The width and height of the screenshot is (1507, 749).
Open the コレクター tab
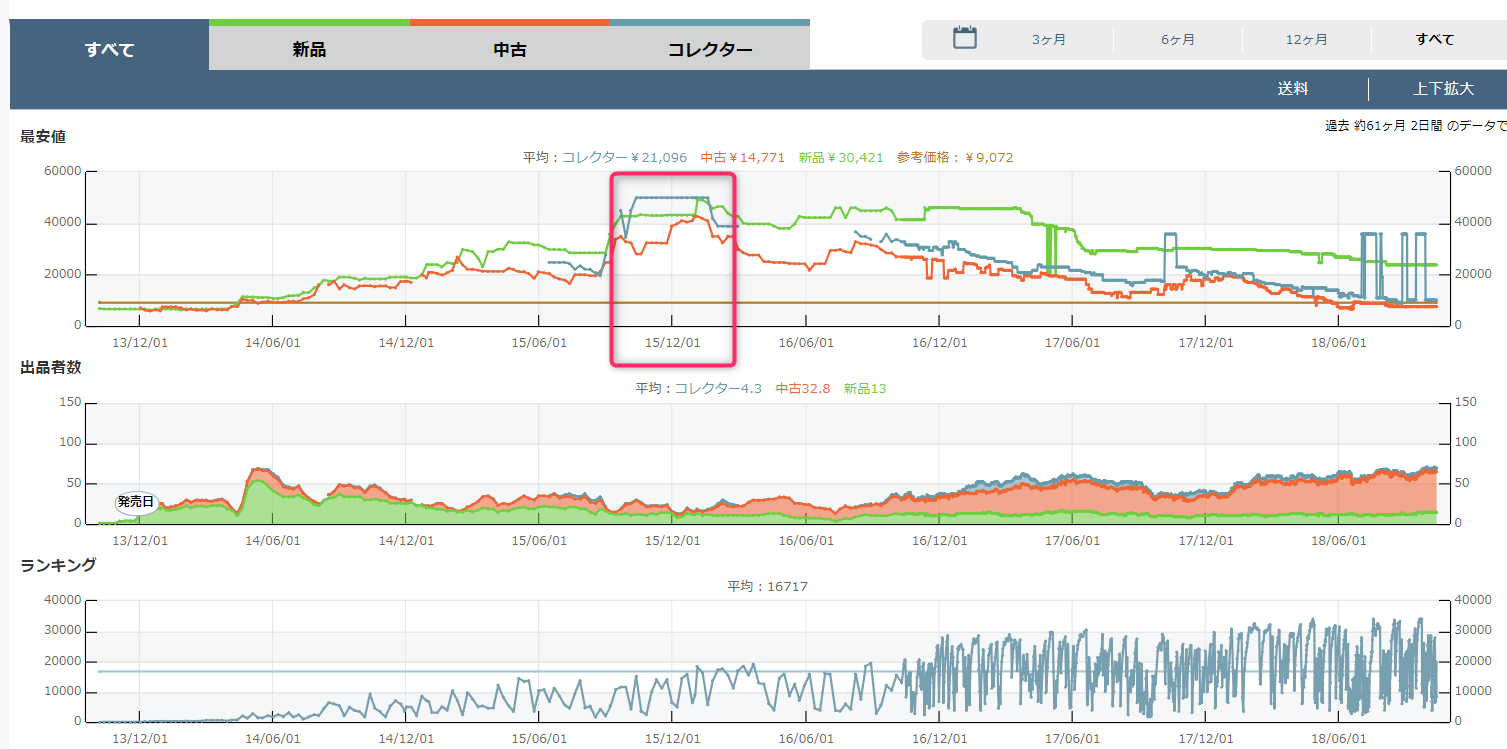pyautogui.click(x=710, y=49)
